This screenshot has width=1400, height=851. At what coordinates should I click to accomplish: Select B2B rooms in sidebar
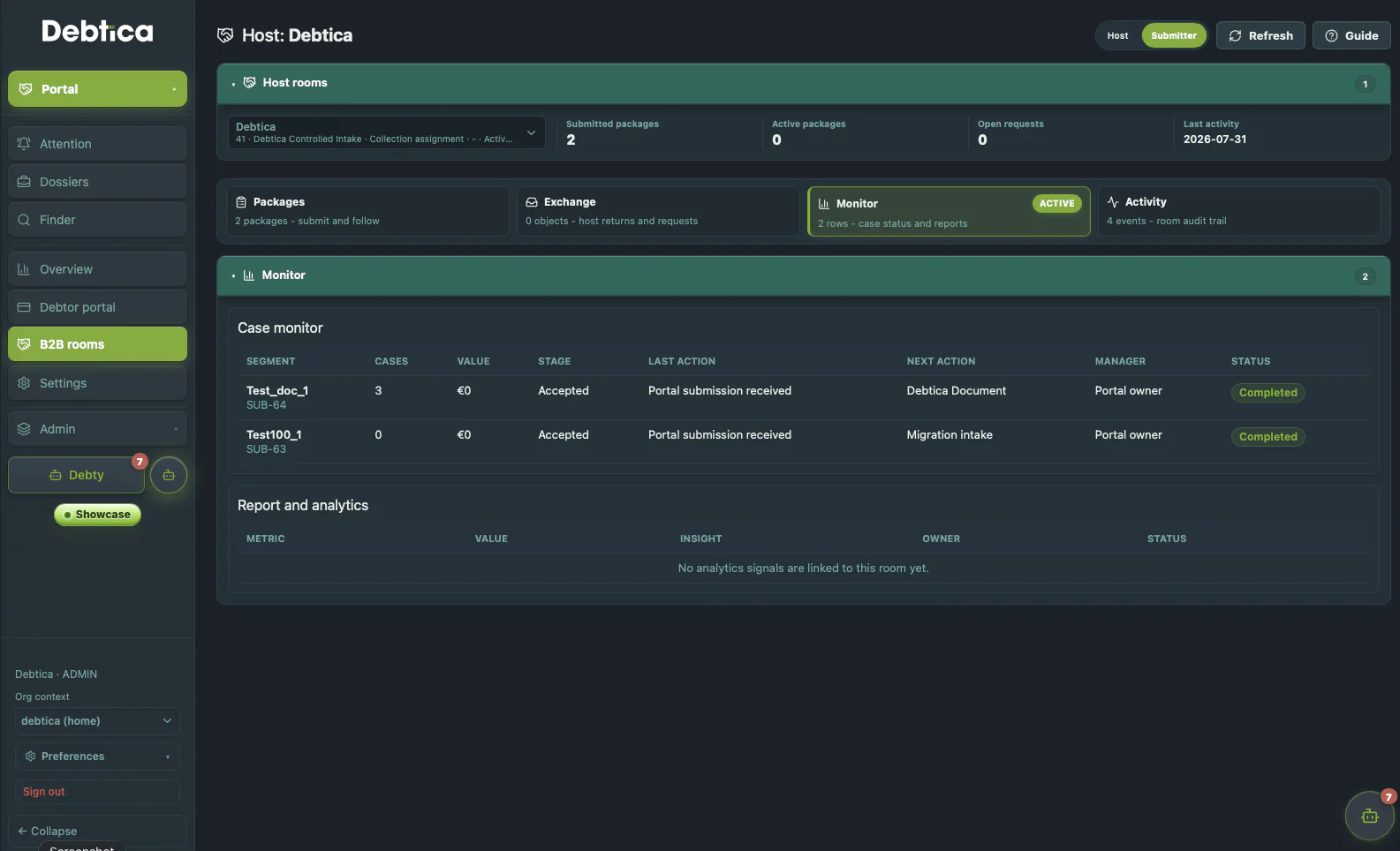tap(97, 344)
